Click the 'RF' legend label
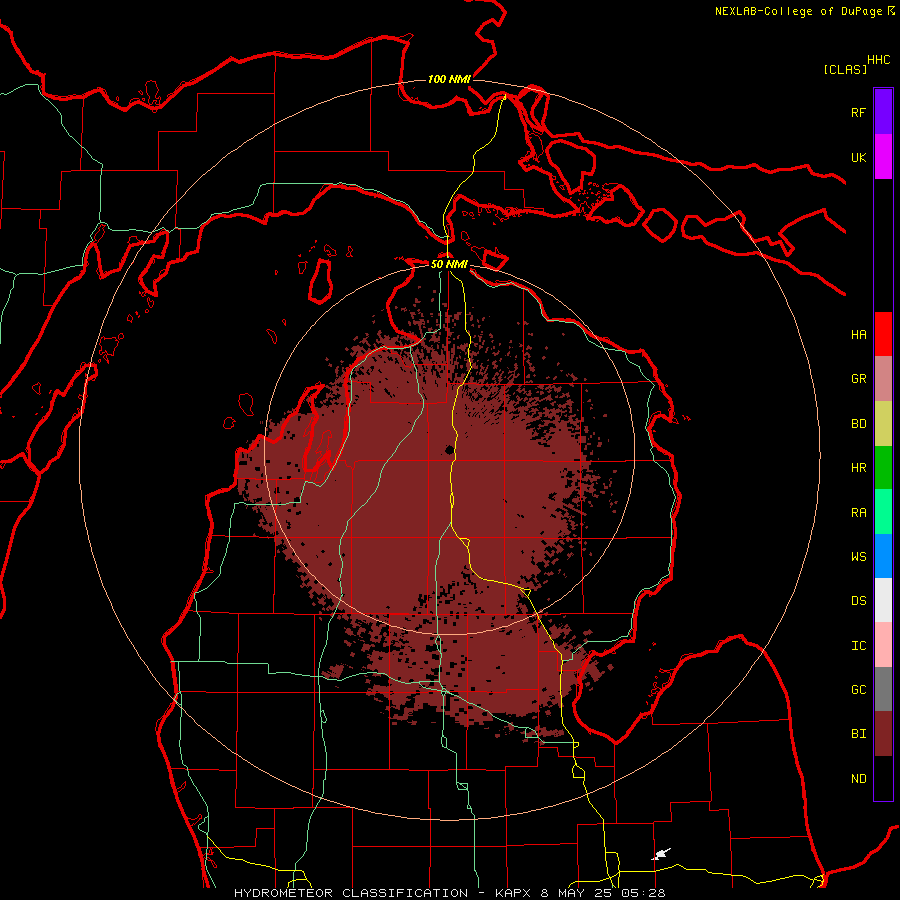This screenshot has height=900, width=900. point(858,112)
